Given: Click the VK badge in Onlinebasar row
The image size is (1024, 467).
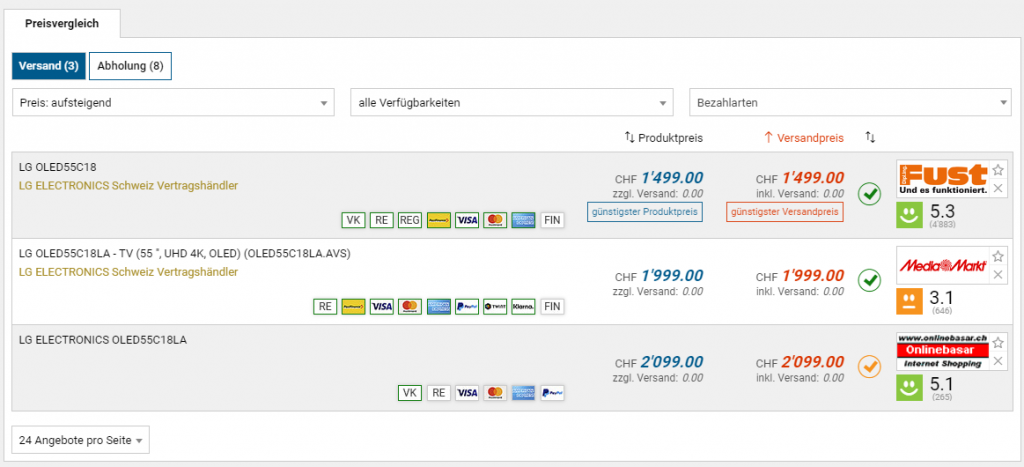Looking at the screenshot, I should (409, 393).
